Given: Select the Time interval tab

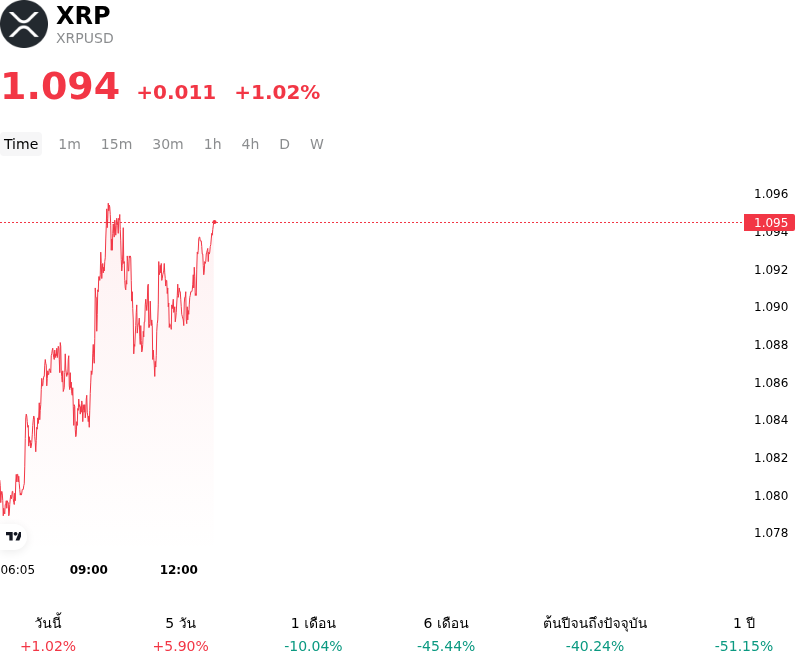Looking at the screenshot, I should pyautogui.click(x=21, y=144).
